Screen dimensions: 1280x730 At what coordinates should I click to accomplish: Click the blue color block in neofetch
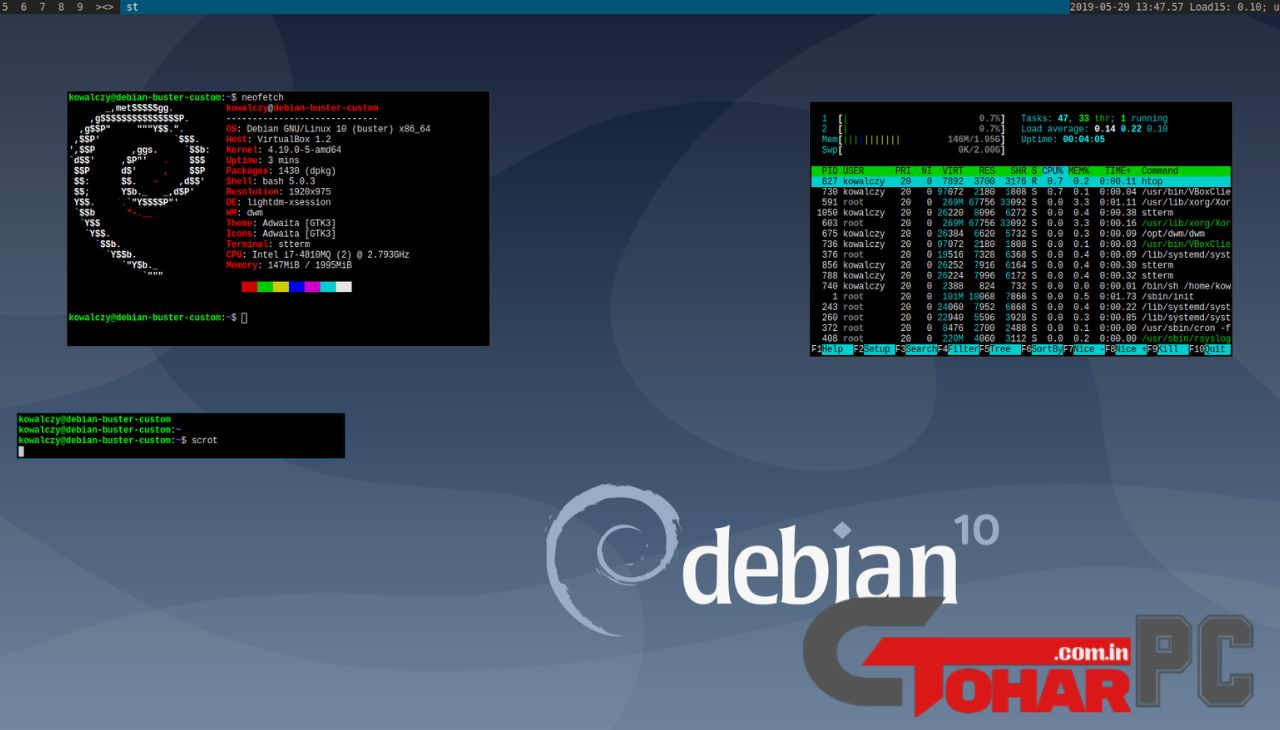(x=297, y=287)
